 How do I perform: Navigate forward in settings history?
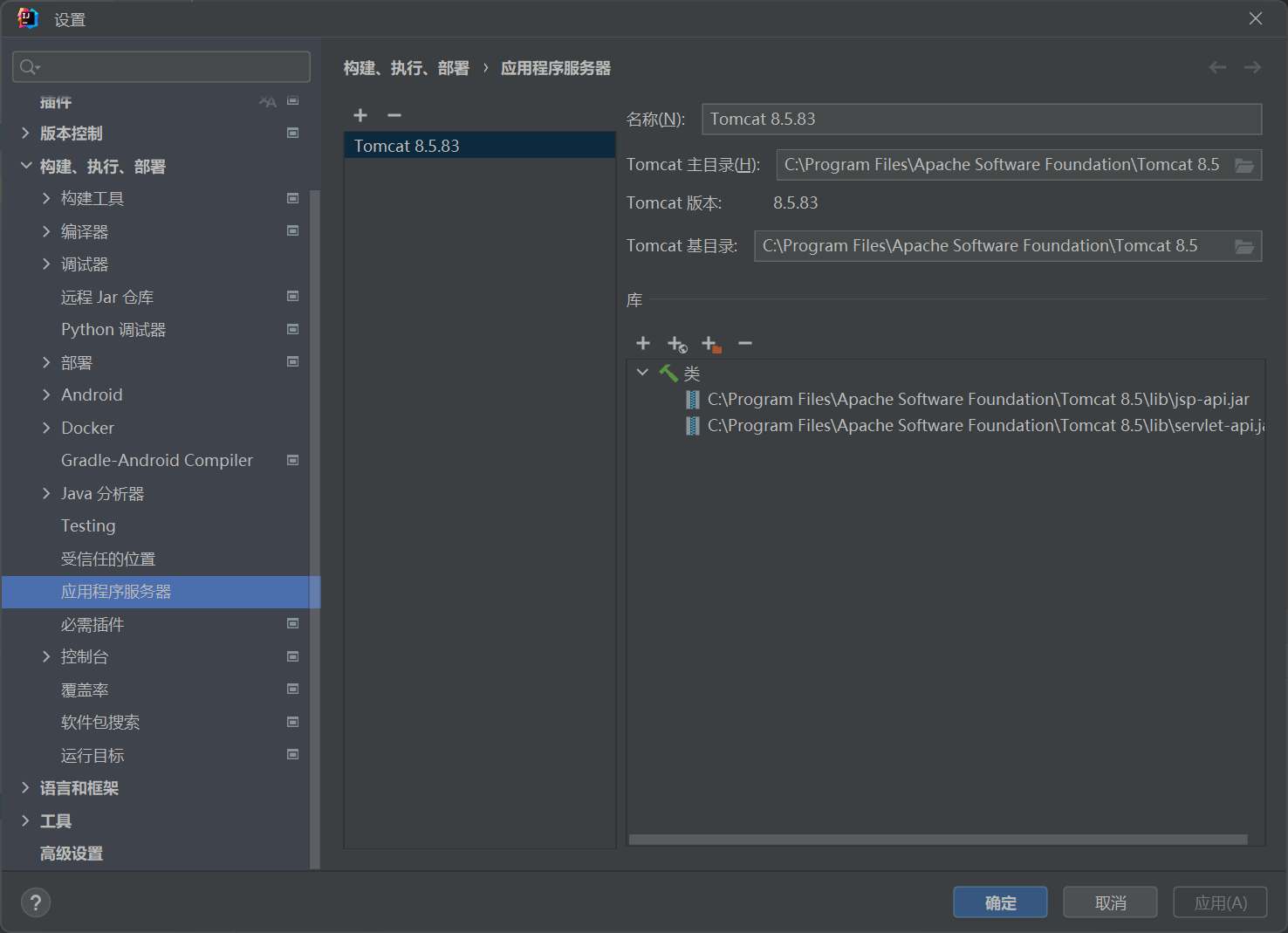tap(1252, 67)
